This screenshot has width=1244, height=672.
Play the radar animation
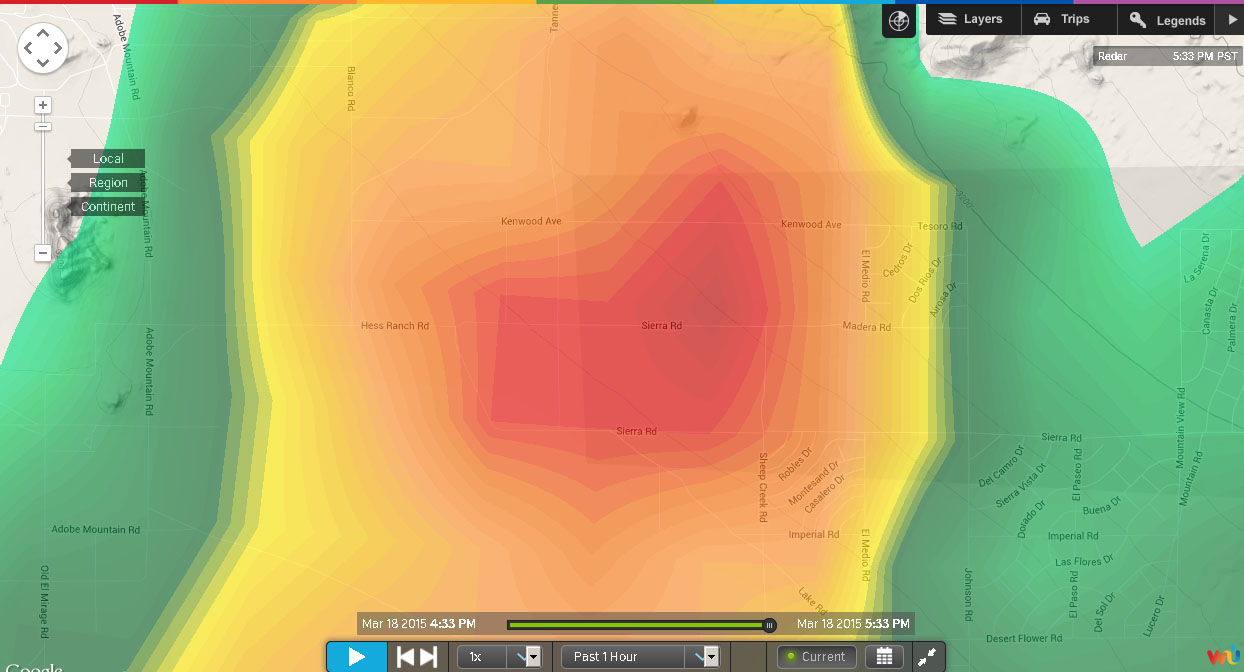click(x=357, y=657)
